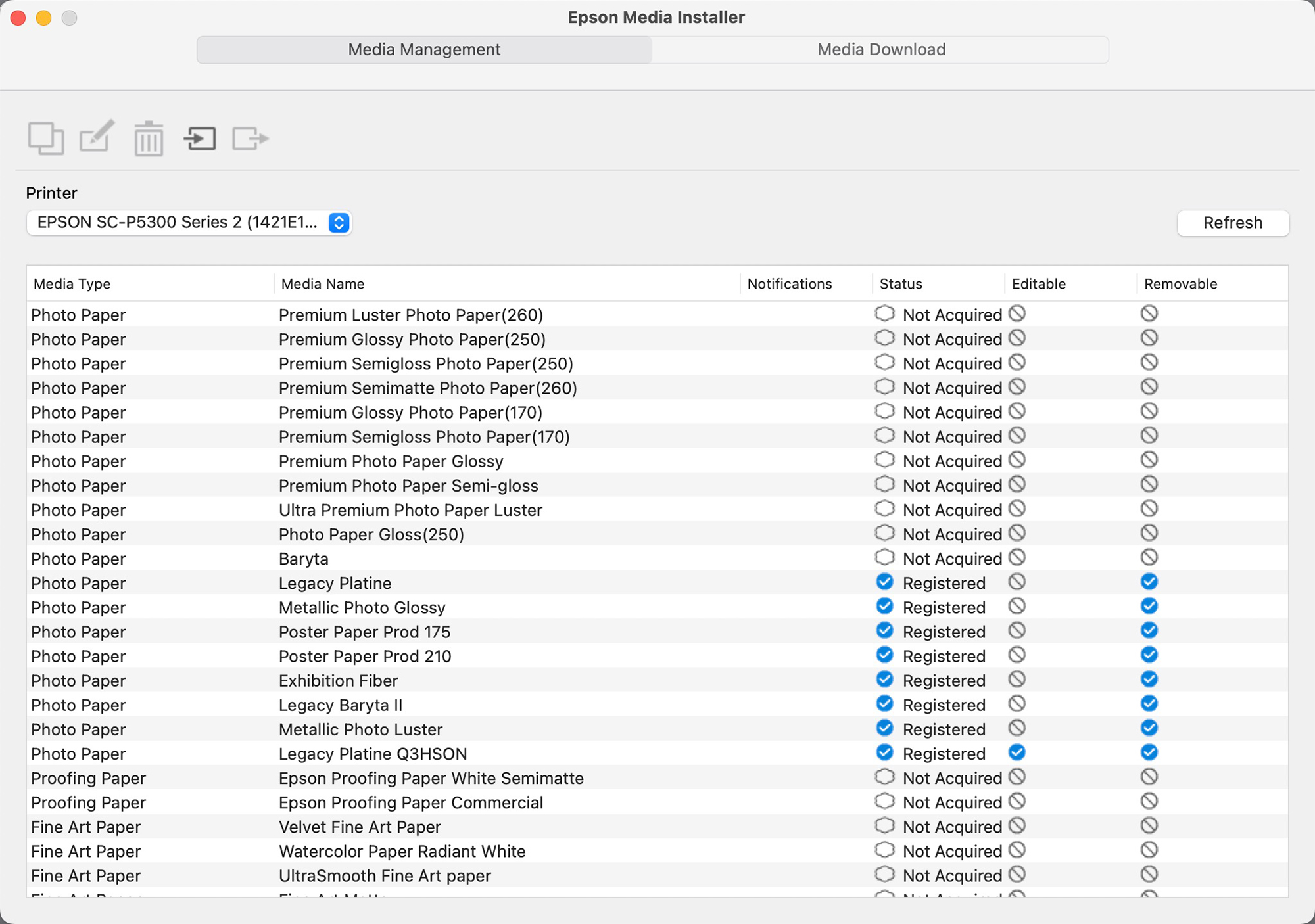Click the Removable column header
The width and height of the screenshot is (1315, 924).
pyautogui.click(x=1181, y=284)
